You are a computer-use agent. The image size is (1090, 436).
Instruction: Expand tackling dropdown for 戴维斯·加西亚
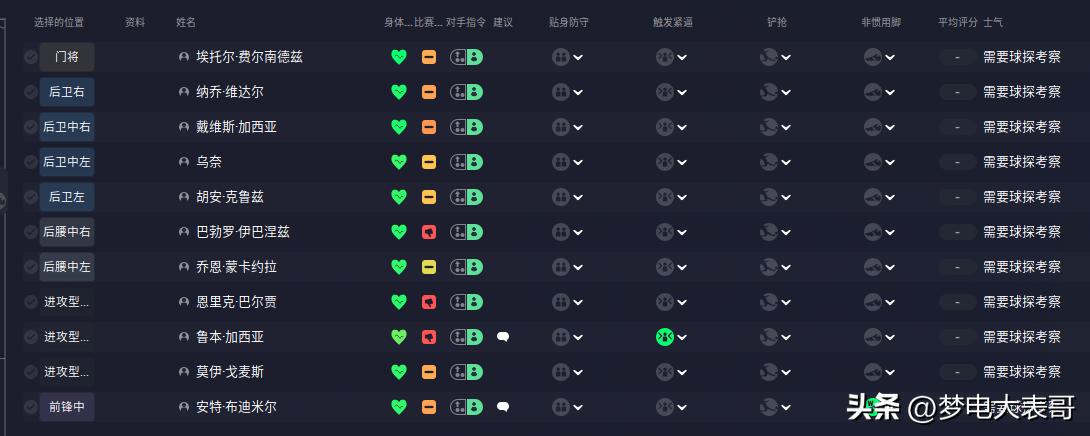[x=775, y=127]
